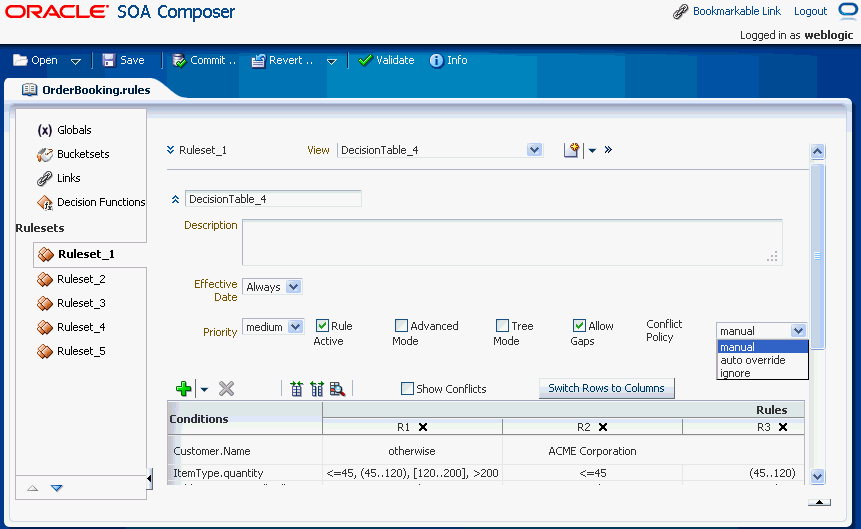Edit the DecisionTable_4 name field
Viewport: 861px width, 529px height.
(x=273, y=199)
